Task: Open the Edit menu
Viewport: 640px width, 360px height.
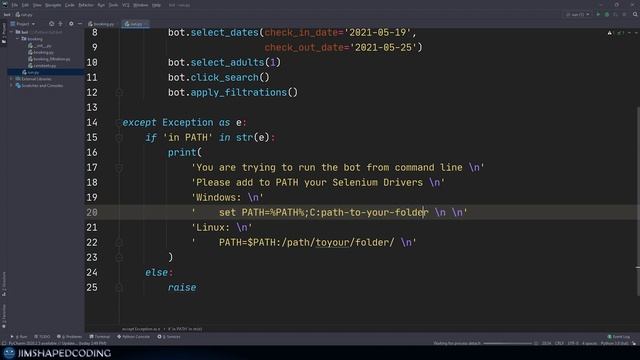Action: 25,5
